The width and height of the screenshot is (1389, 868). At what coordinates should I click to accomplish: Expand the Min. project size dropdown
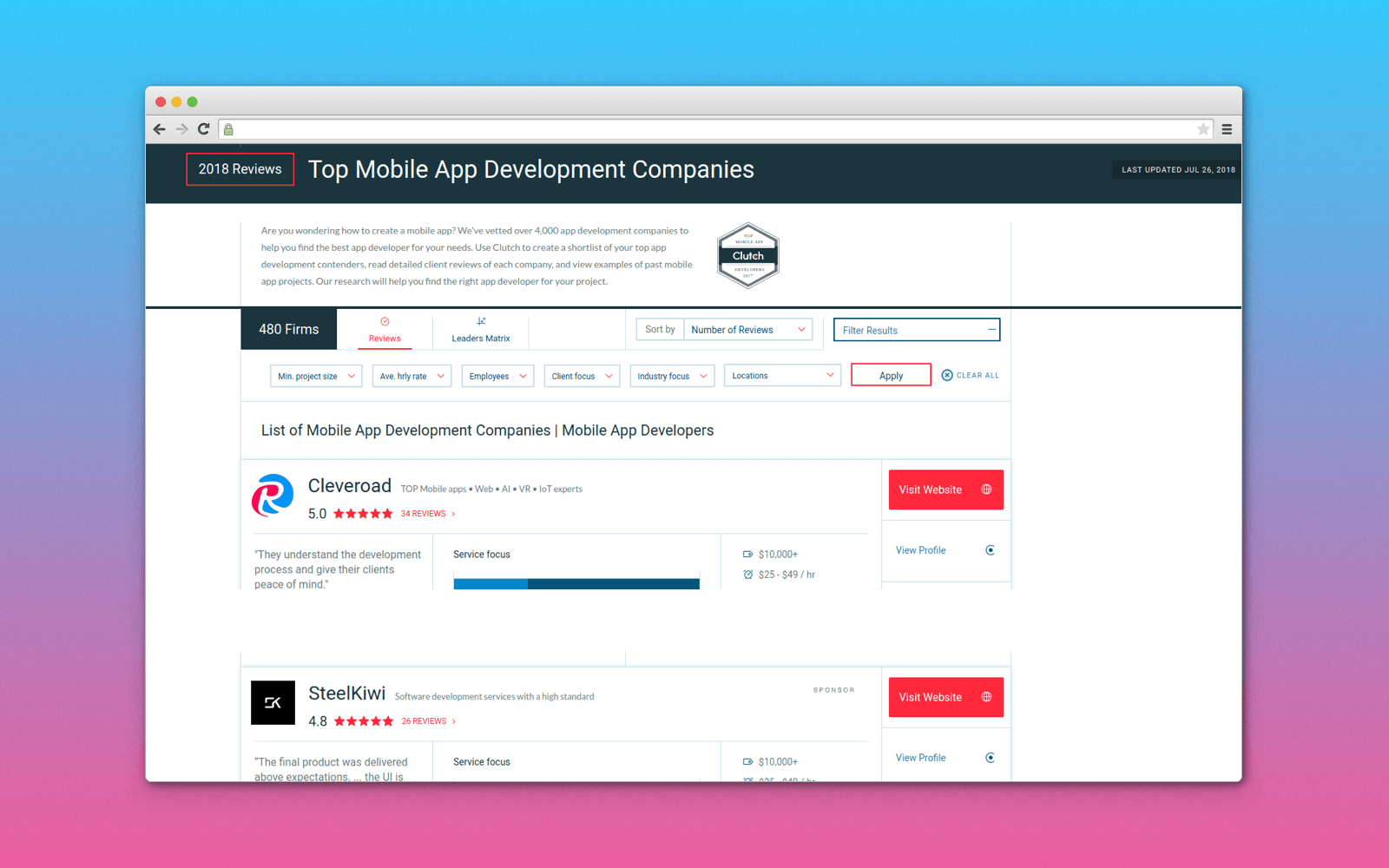tap(316, 376)
